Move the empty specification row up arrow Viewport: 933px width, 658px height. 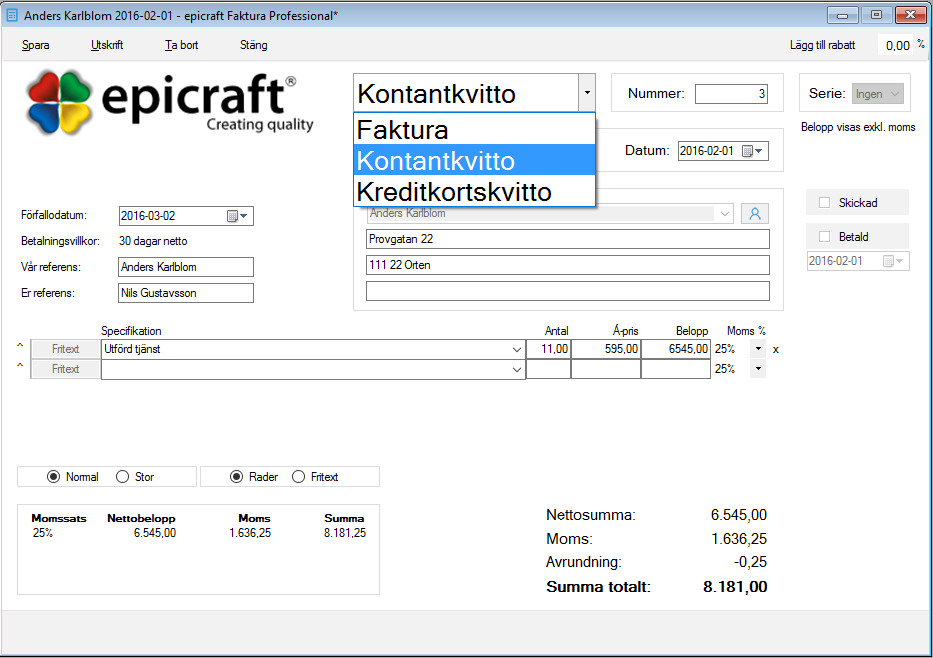pyautogui.click(x=20, y=365)
